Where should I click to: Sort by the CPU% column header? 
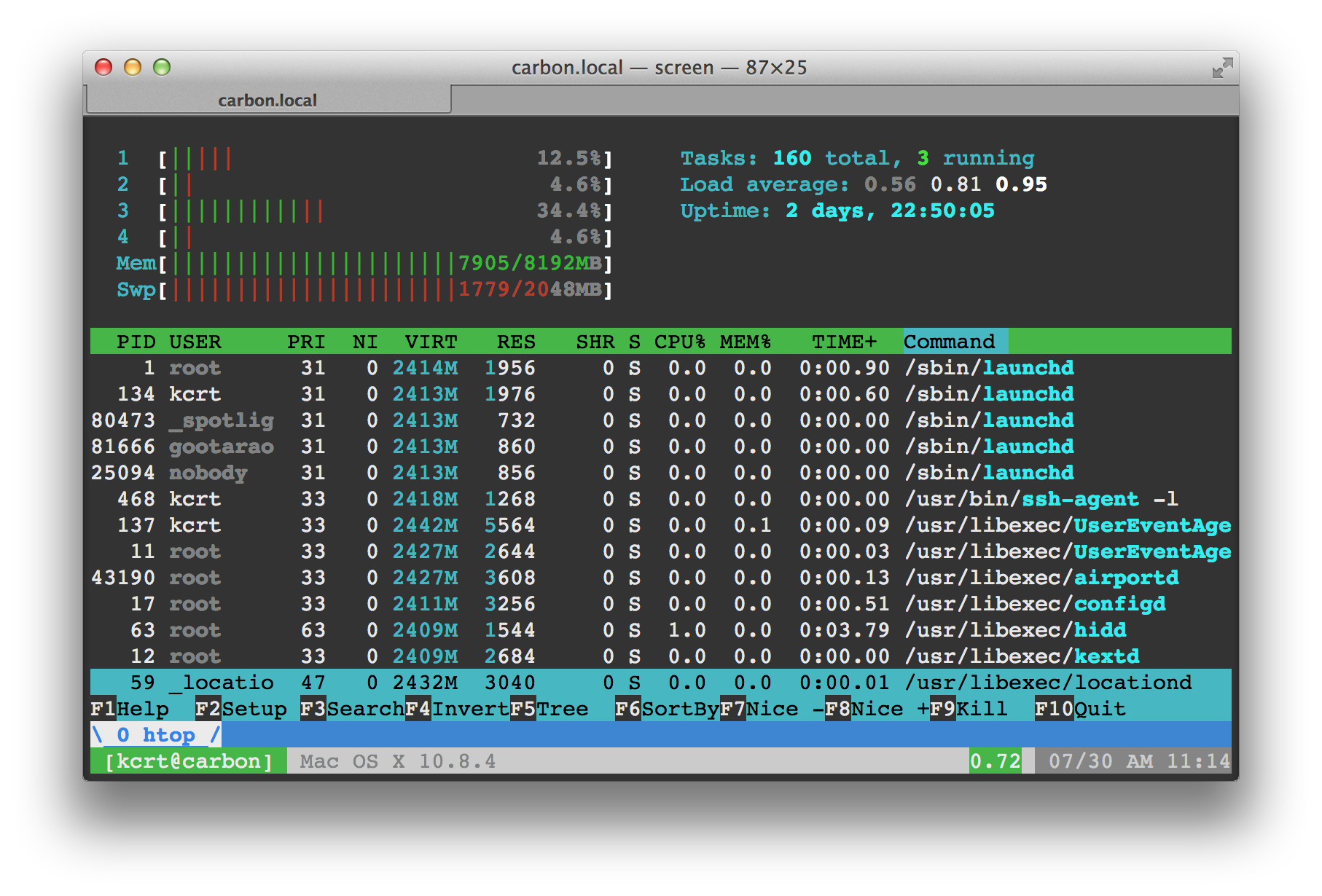[680, 342]
